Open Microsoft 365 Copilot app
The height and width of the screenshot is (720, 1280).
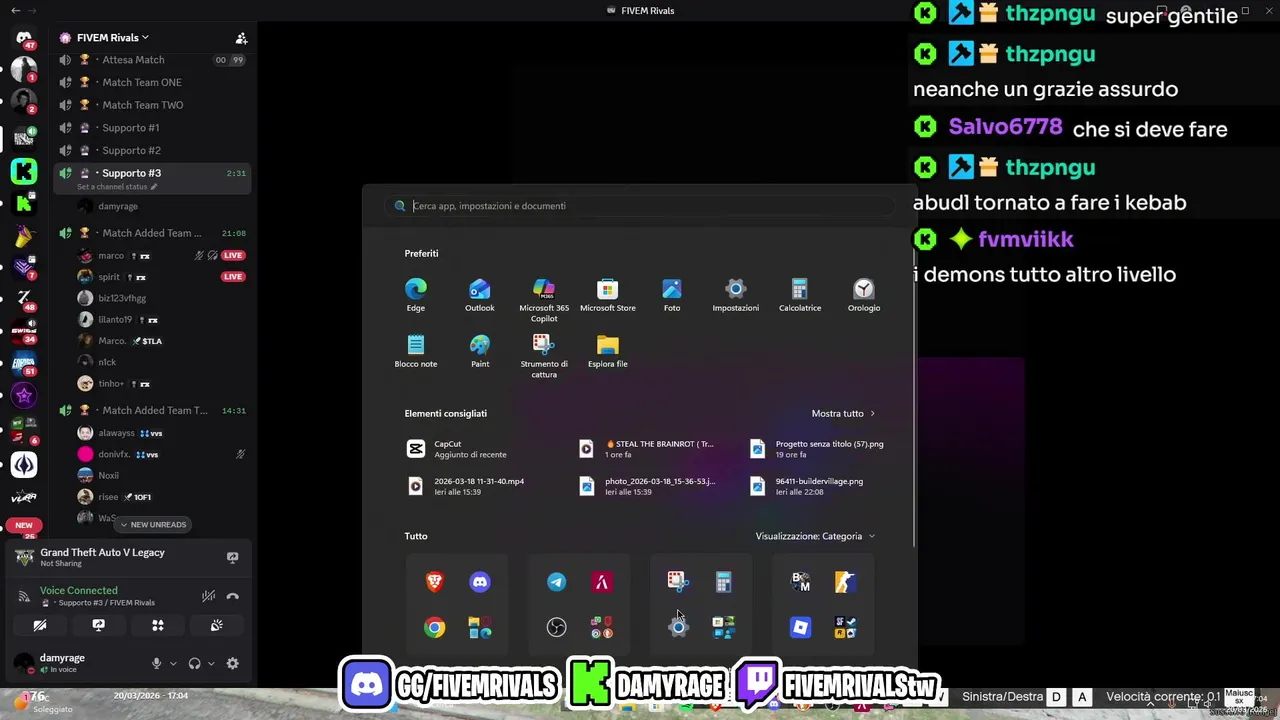coord(544,300)
